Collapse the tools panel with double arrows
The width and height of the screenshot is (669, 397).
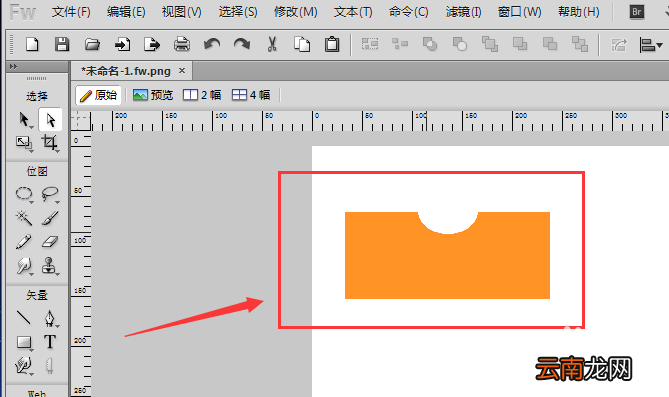click(x=13, y=67)
